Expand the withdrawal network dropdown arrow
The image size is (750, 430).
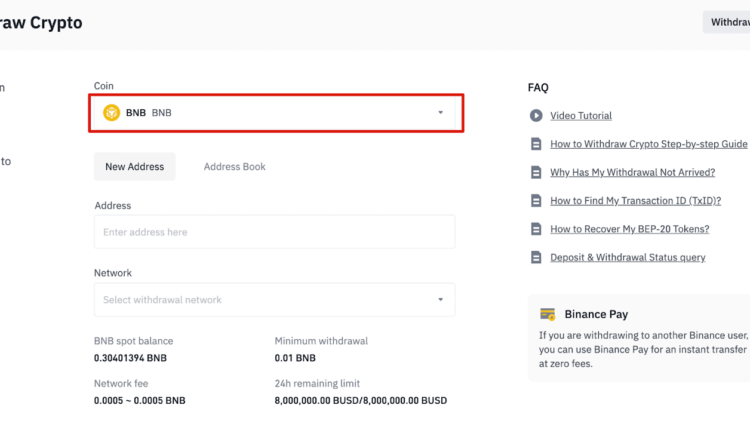(440, 300)
